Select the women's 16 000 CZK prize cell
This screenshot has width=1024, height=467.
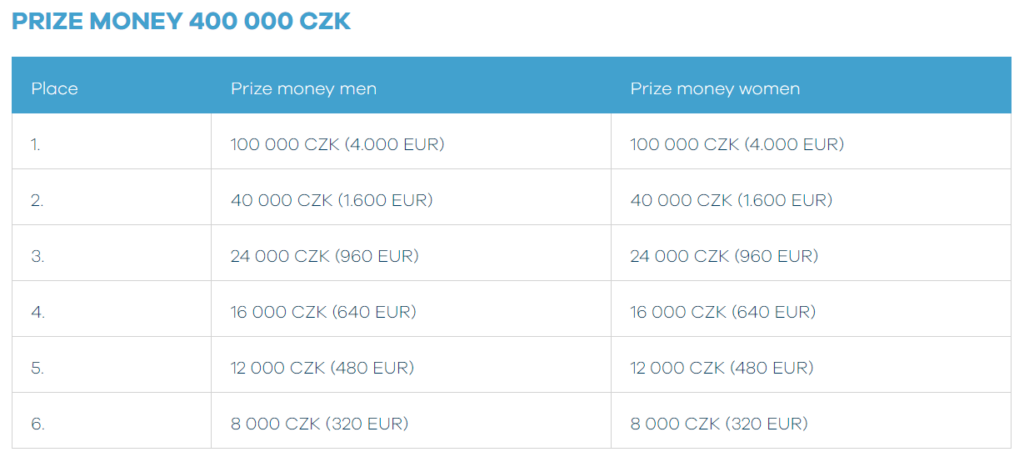pos(723,312)
